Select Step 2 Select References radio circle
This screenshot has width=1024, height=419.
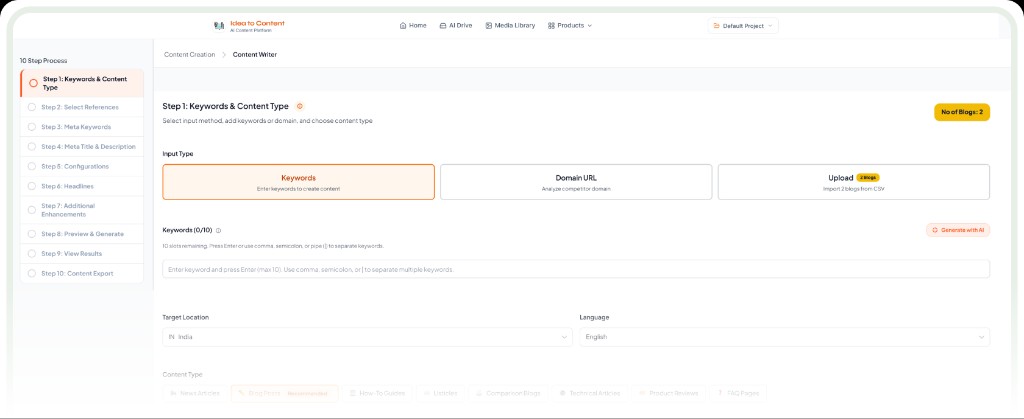pyautogui.click(x=32, y=107)
